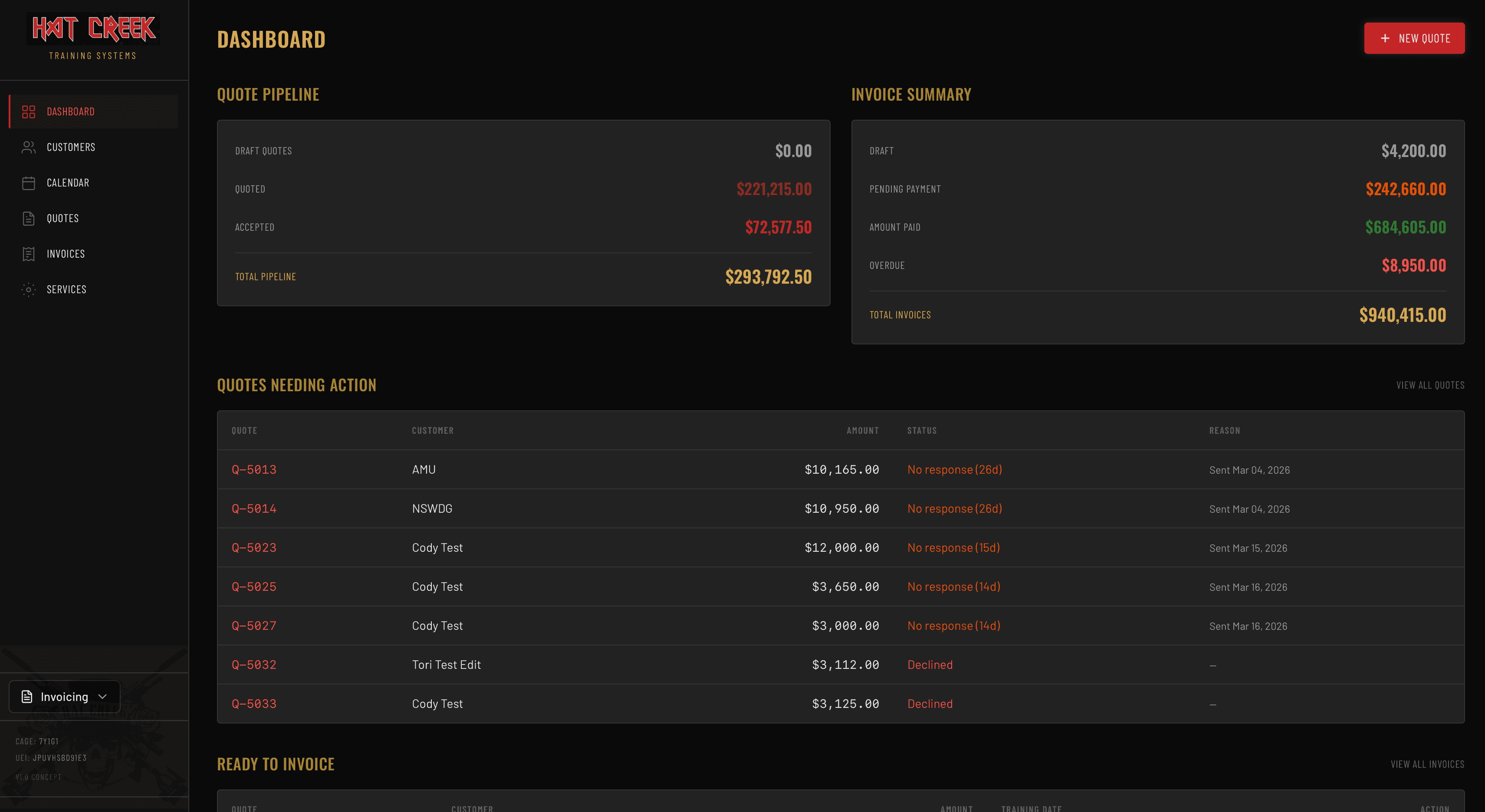Open quote Q-5032
Screen dimensions: 1485x812
coord(254,665)
